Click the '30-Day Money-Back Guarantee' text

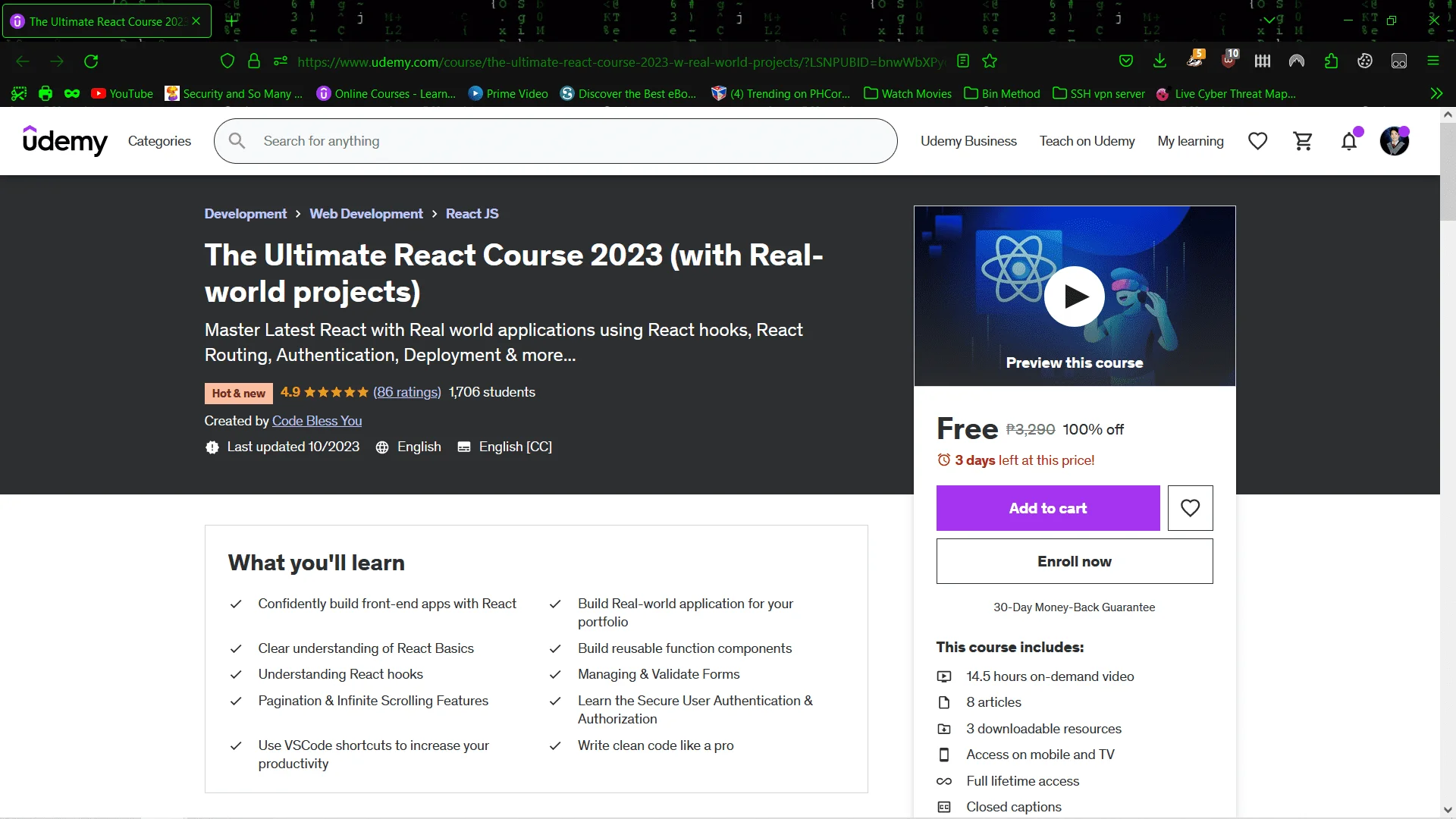coord(1075,607)
